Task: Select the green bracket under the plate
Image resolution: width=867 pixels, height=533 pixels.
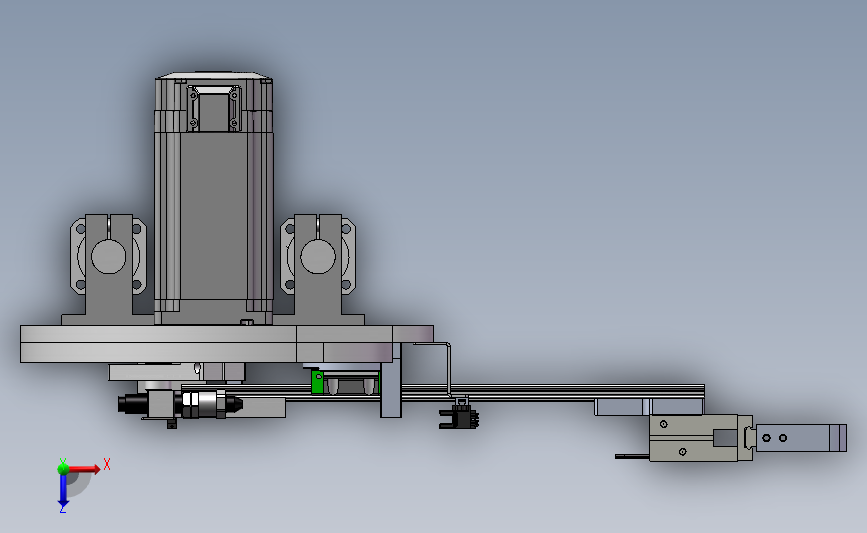Action: pos(317,382)
